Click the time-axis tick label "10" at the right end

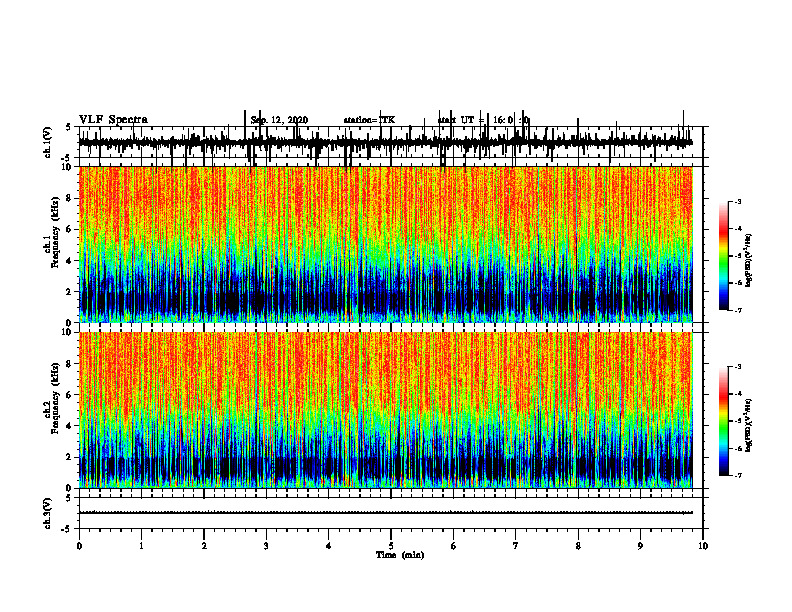703,546
